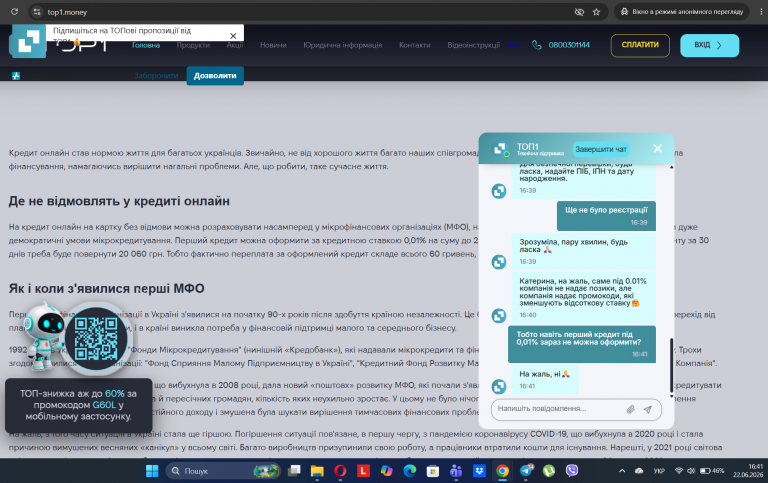Launch Opera browser from the taskbar

340,471
